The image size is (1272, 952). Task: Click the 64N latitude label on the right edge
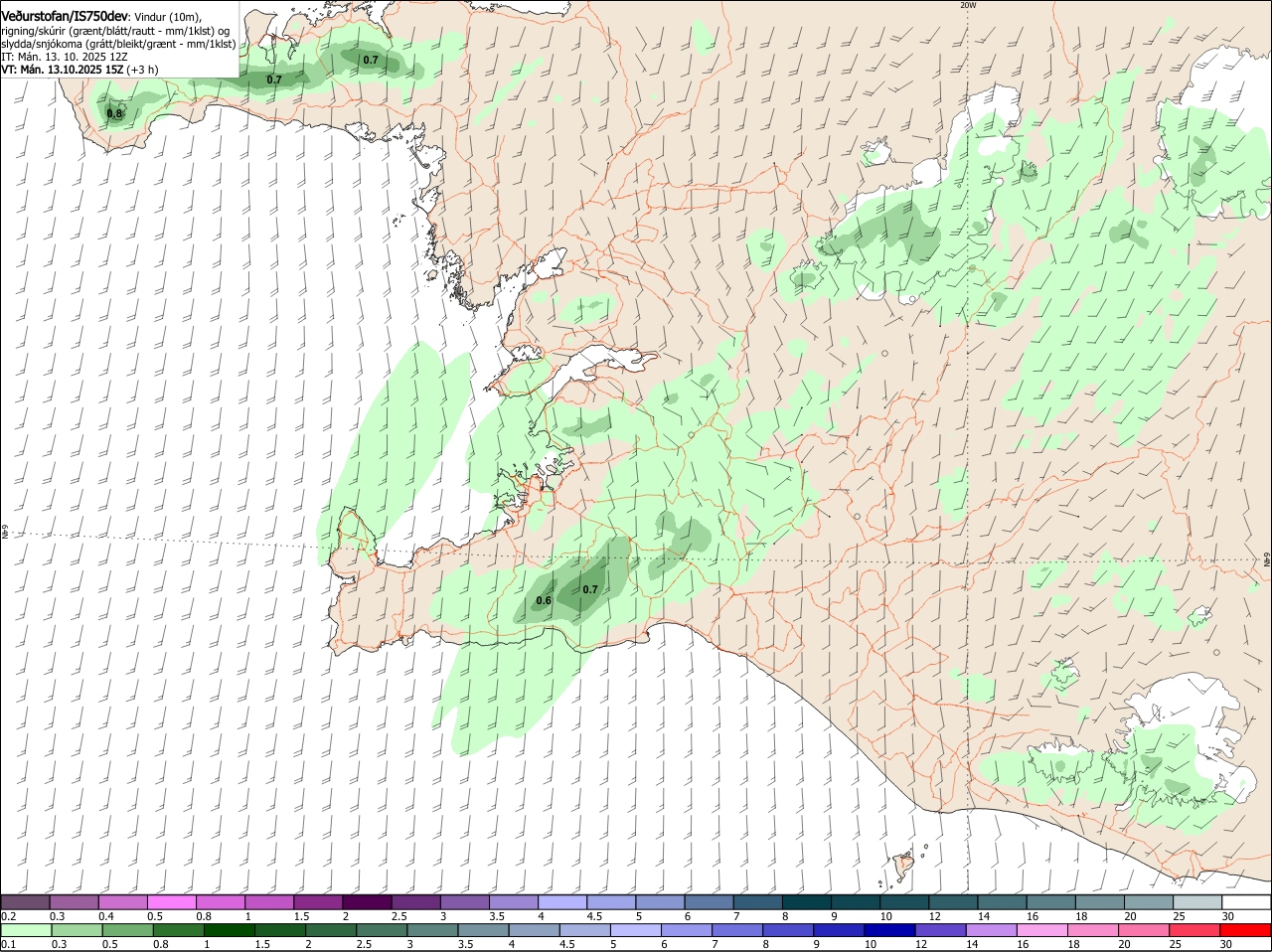1267,560
